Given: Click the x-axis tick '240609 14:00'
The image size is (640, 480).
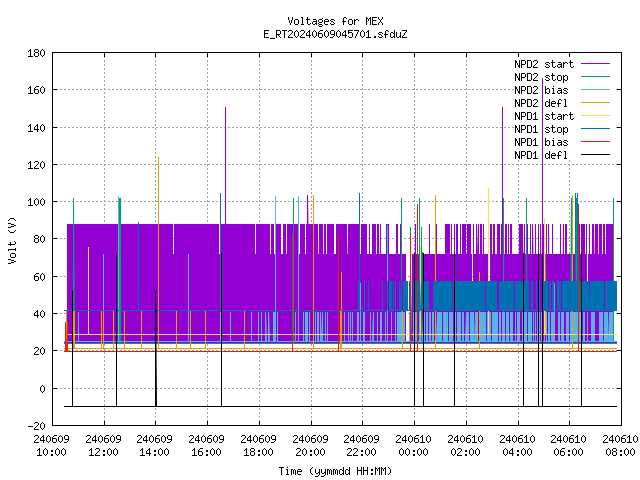Looking at the screenshot, I should [x=155, y=446].
